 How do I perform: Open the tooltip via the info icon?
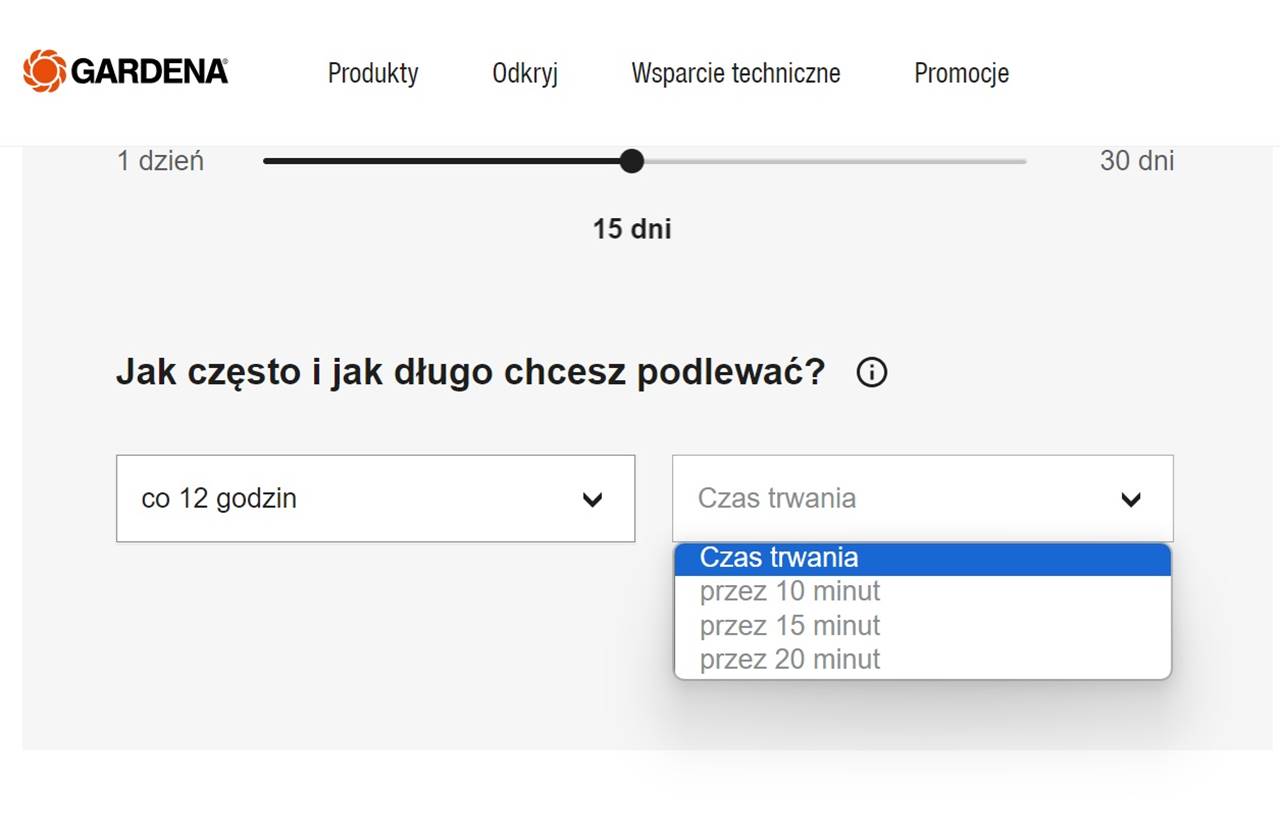tap(871, 372)
